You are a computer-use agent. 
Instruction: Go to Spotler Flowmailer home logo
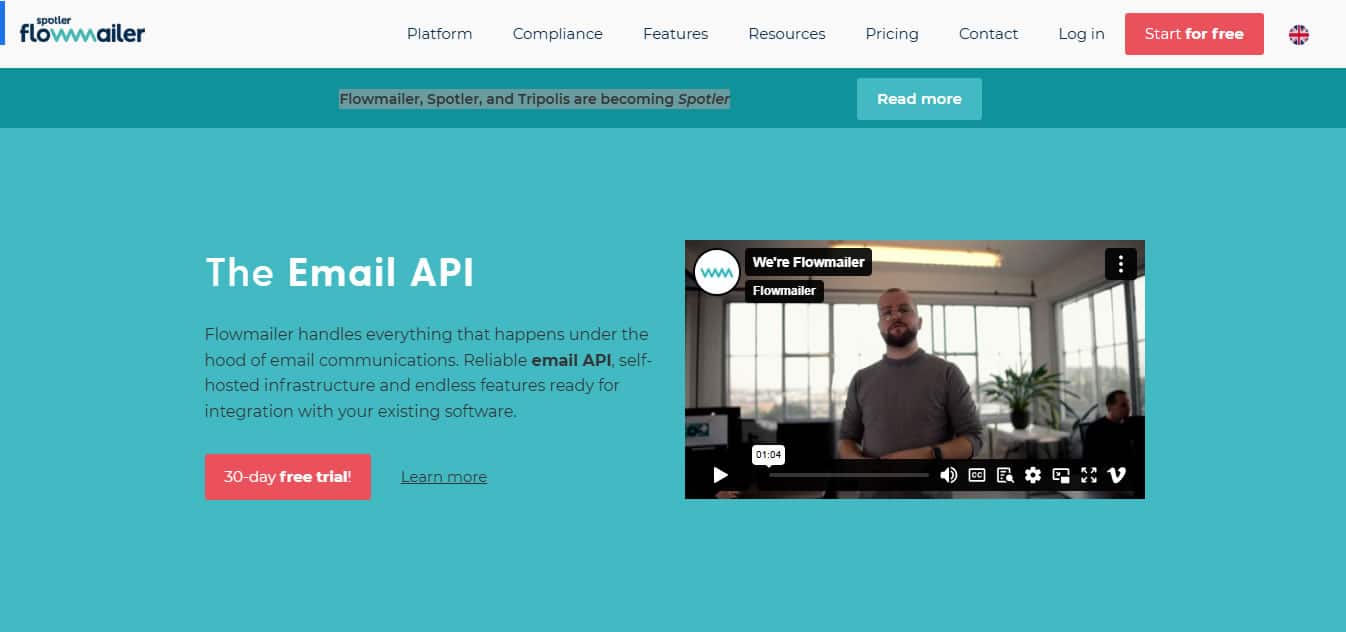(x=82, y=31)
